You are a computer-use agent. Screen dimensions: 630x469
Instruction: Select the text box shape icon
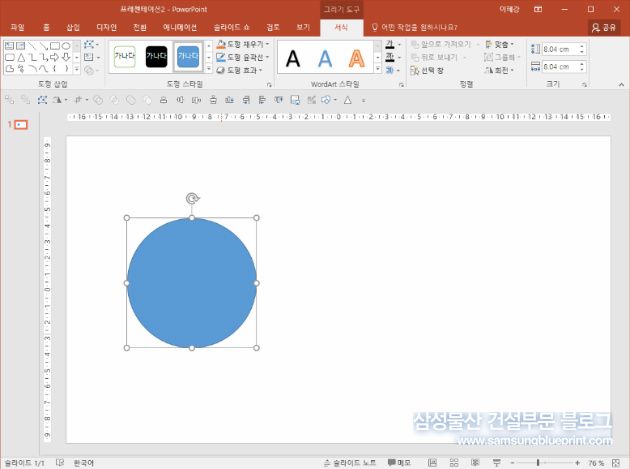10,46
